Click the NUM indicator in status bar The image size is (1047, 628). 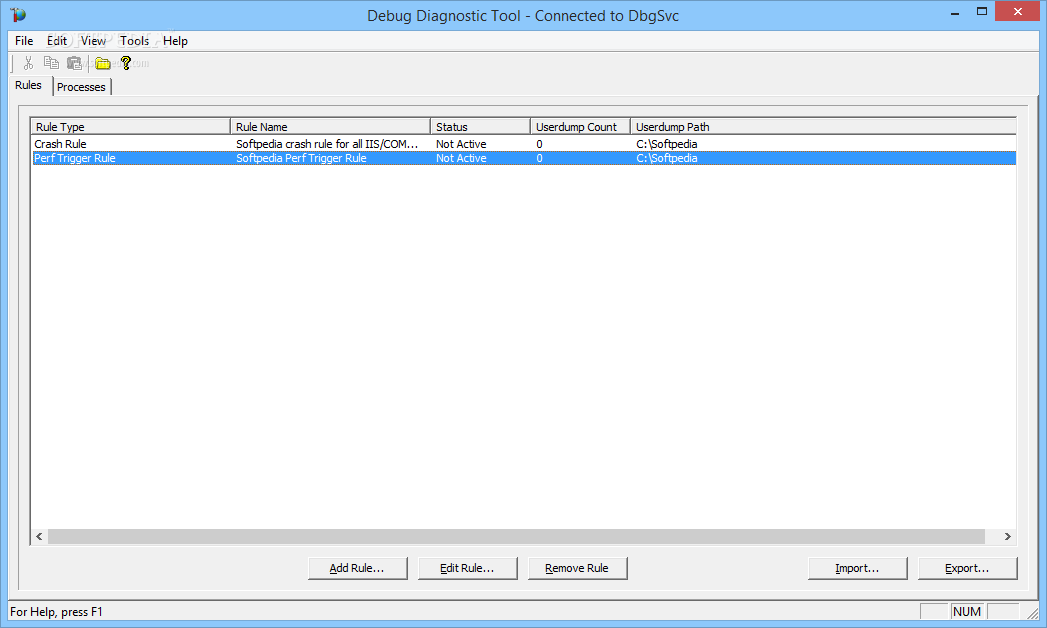click(x=967, y=611)
